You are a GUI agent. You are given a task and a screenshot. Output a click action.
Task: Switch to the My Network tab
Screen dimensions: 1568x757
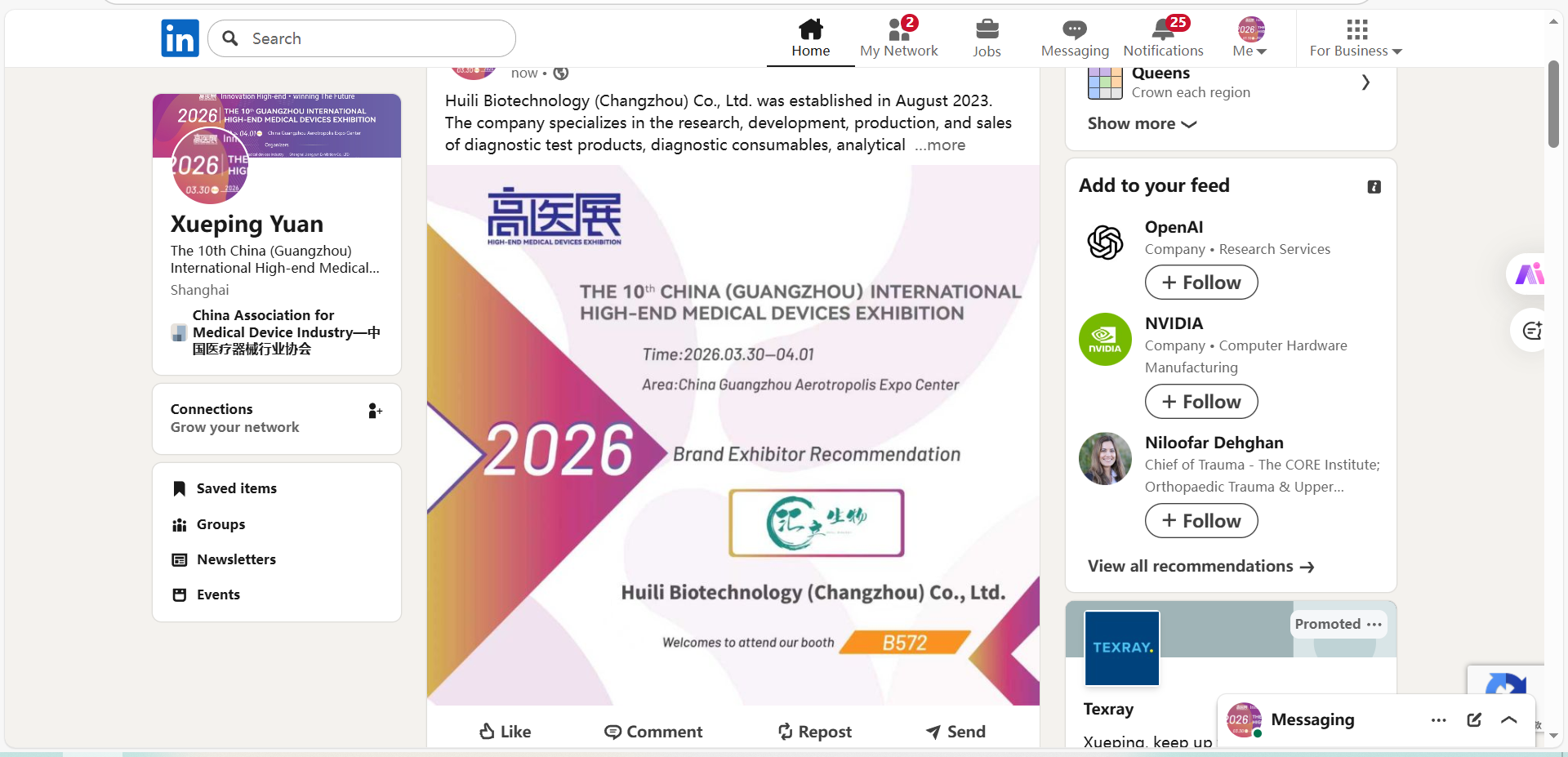click(x=898, y=38)
